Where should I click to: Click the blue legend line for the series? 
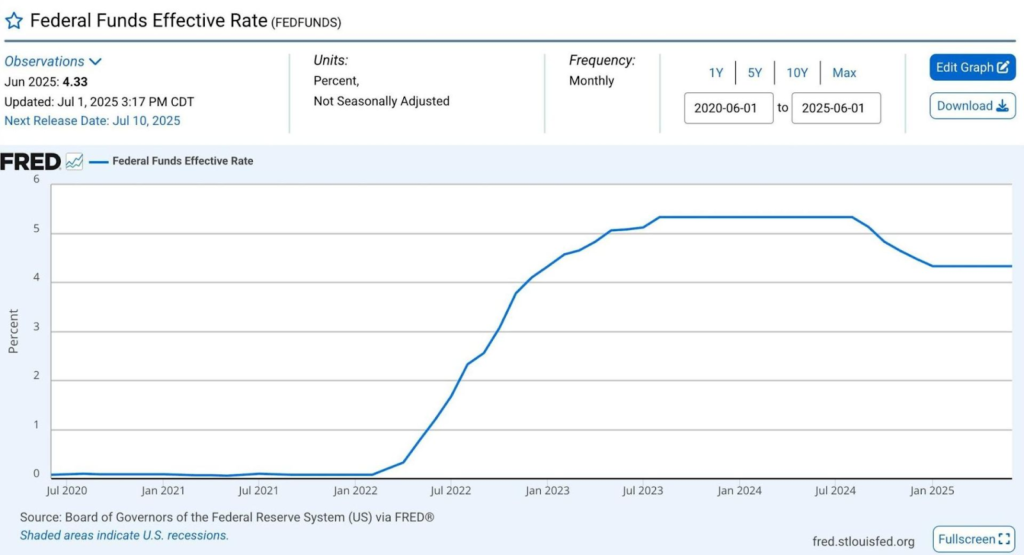pos(98,161)
